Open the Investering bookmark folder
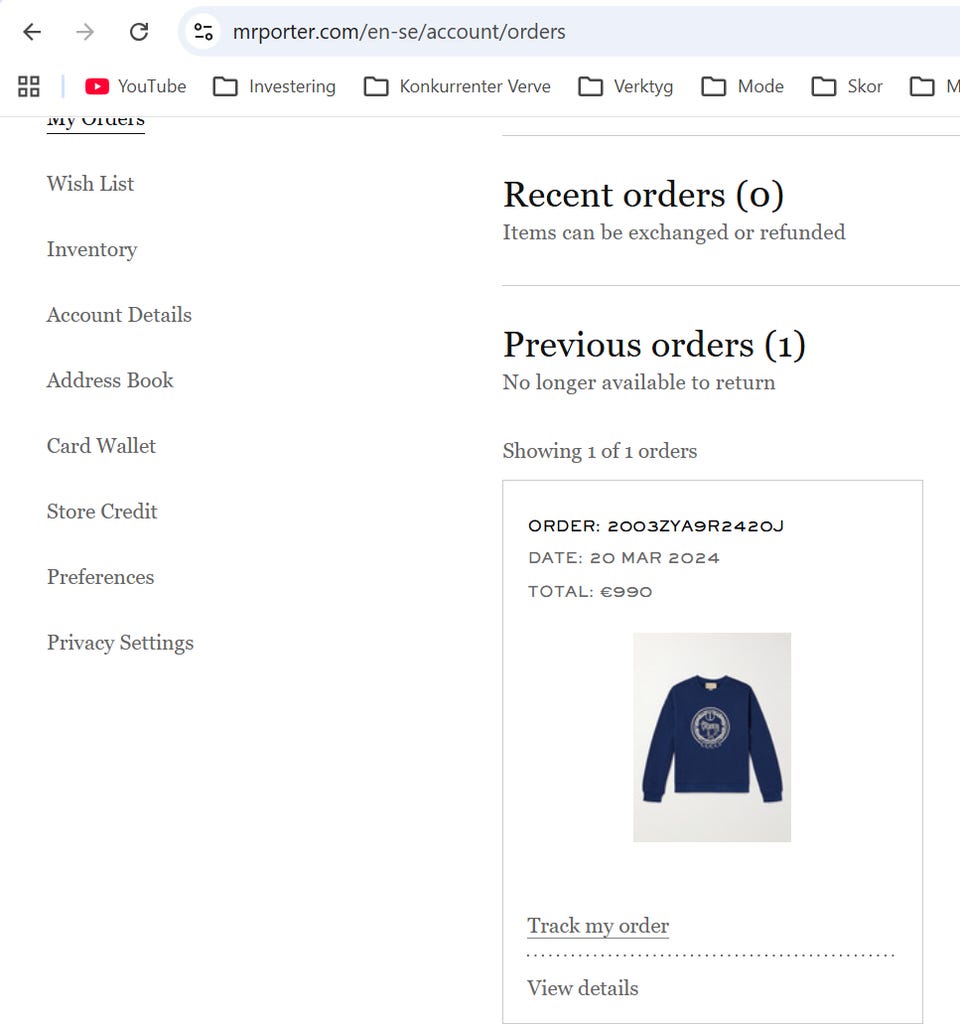Screen dimensions: 960x1029 [275, 86]
